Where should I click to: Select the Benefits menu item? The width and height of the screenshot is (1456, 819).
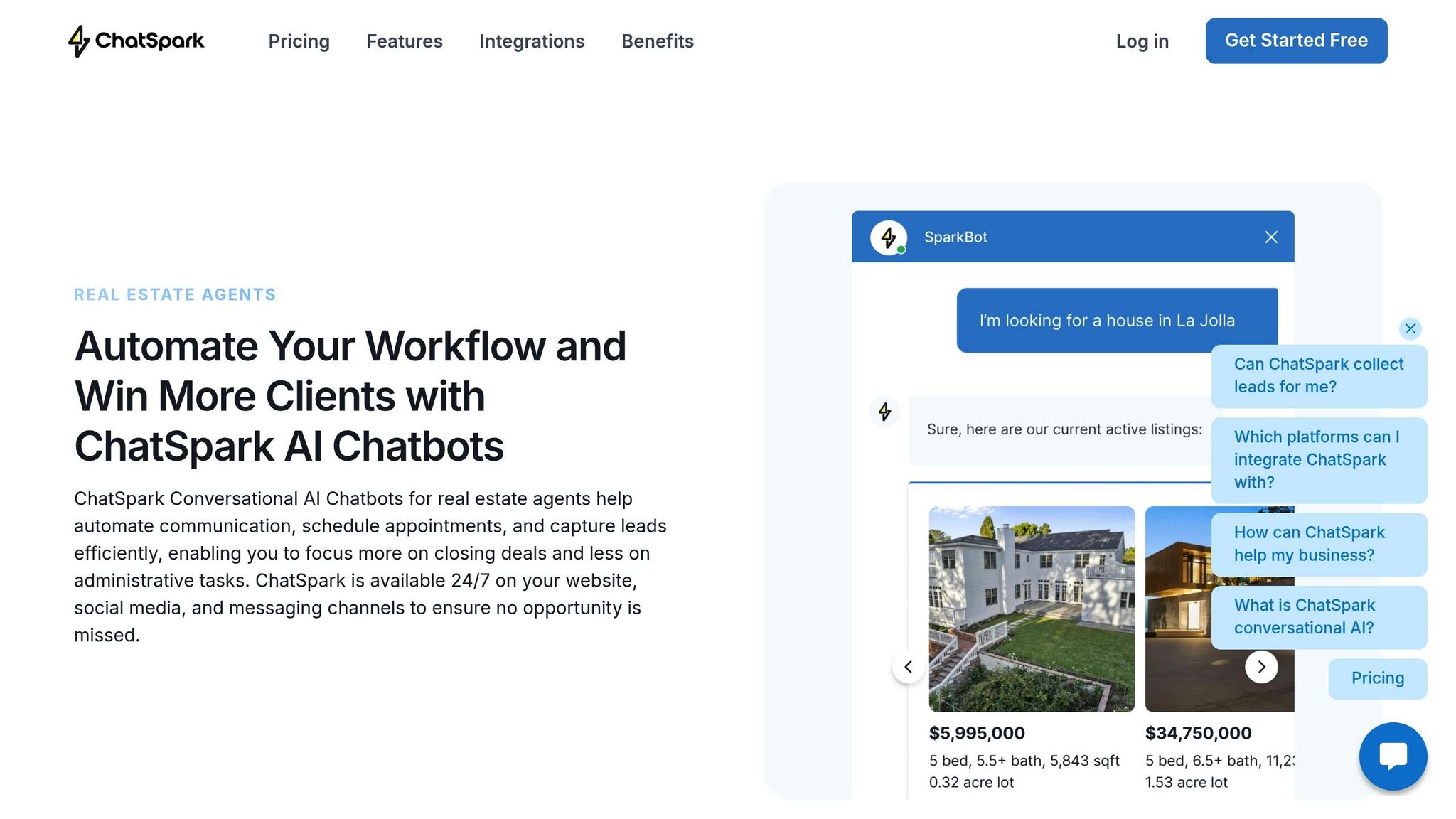(x=657, y=41)
